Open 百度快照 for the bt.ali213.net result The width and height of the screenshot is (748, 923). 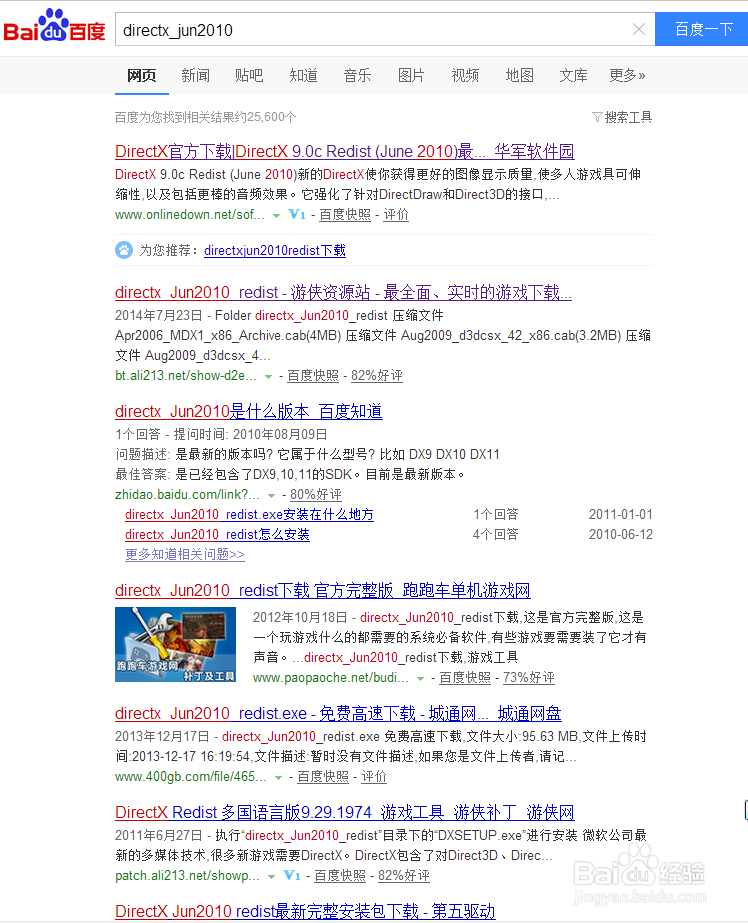[313, 376]
